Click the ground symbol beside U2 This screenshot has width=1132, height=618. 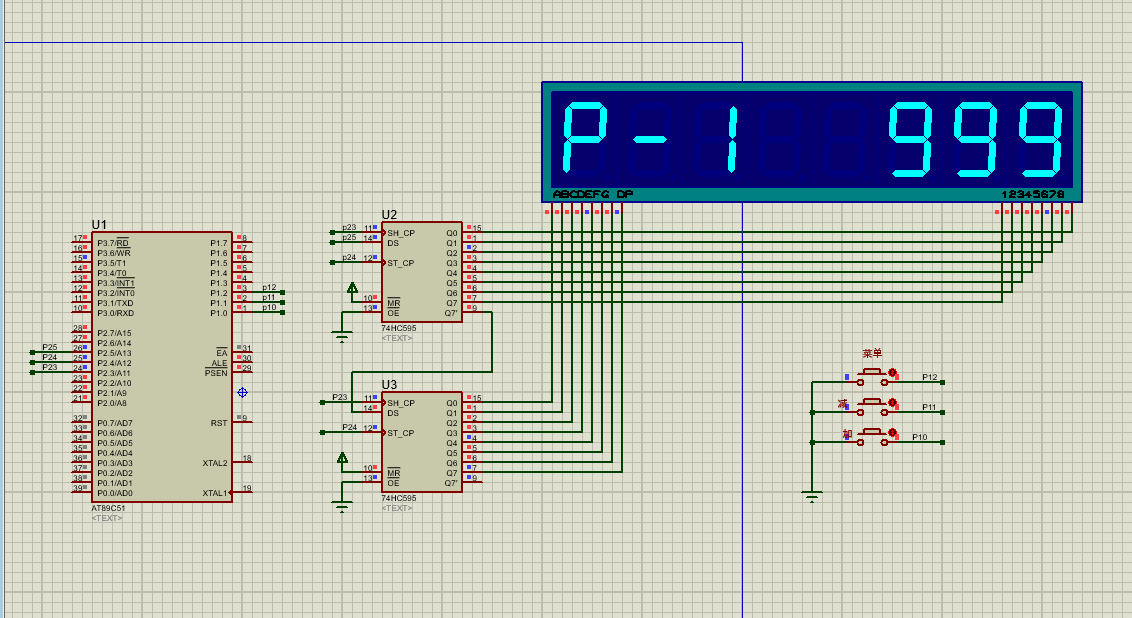[342, 336]
